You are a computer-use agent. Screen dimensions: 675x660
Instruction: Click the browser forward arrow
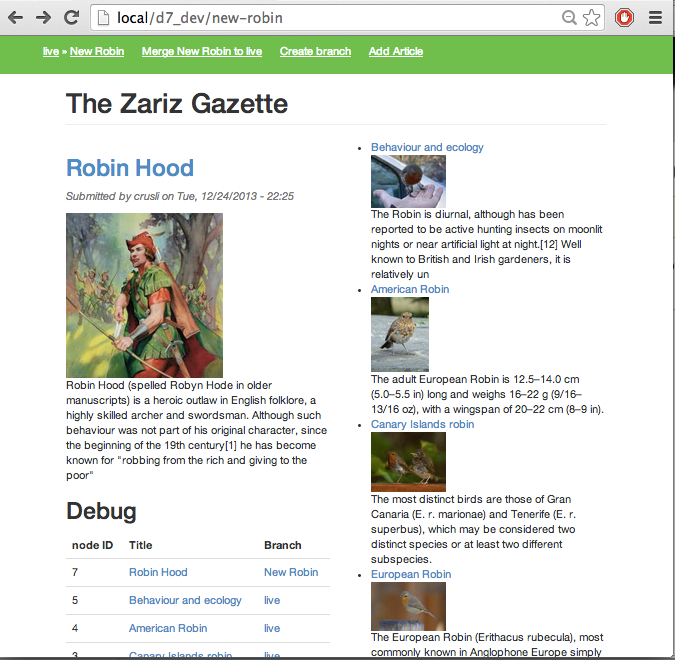(x=43, y=18)
